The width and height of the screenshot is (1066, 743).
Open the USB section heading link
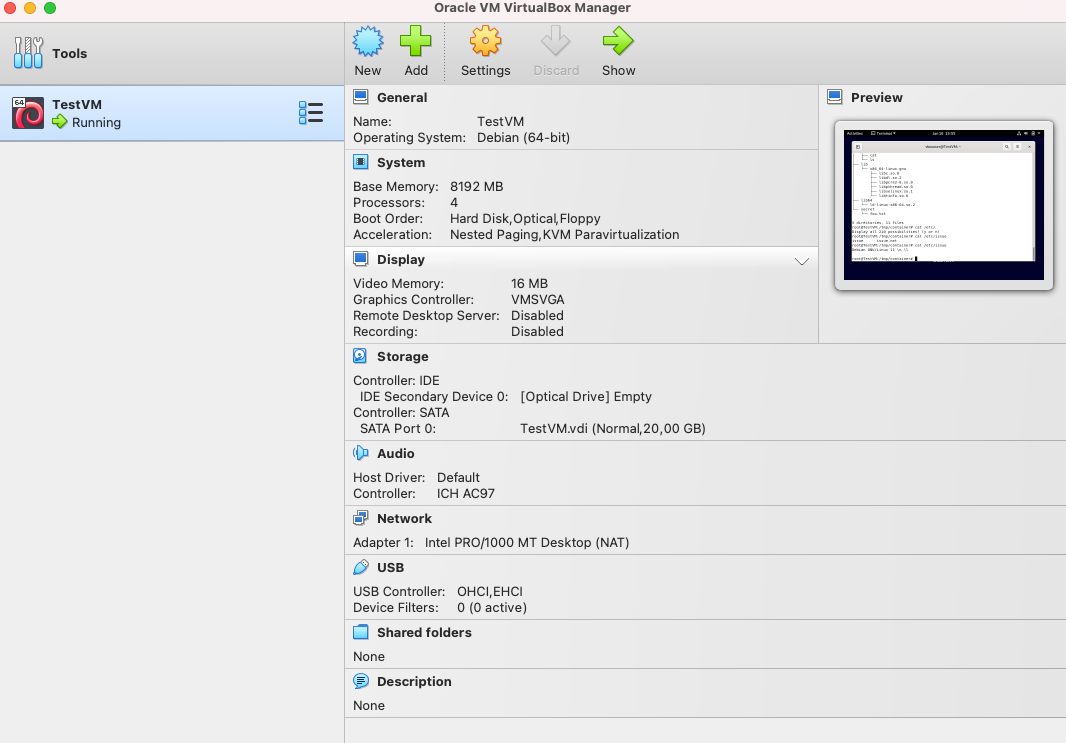(x=390, y=568)
